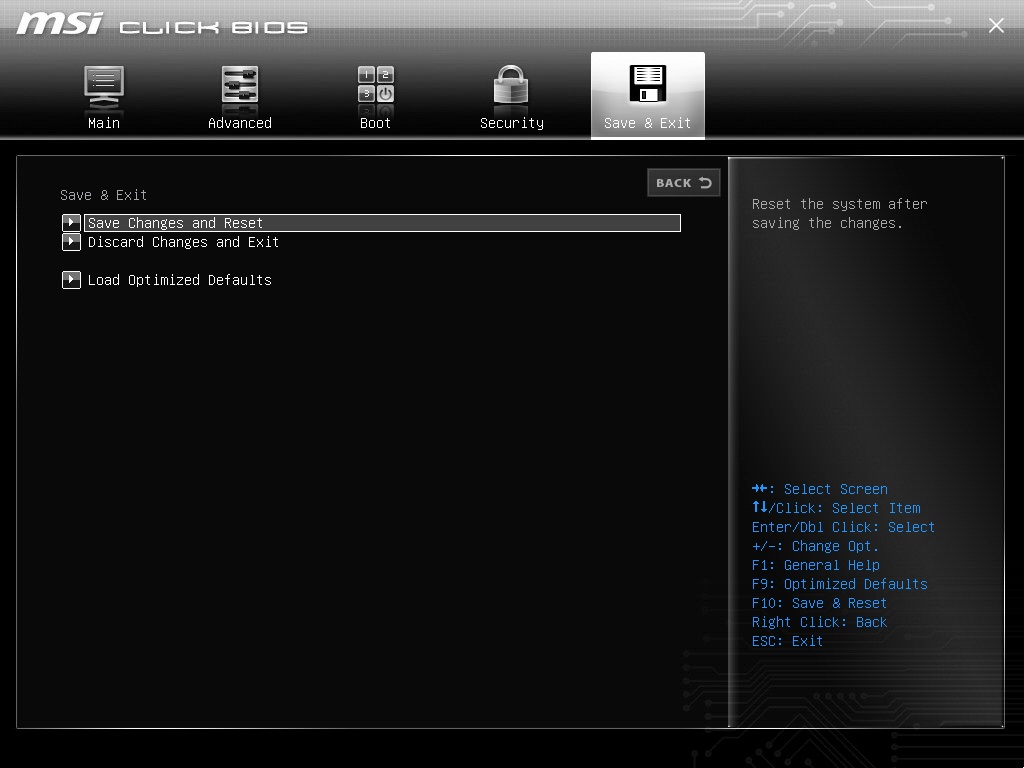Click the Main monitor icon
Image resolution: width=1024 pixels, height=768 pixels.
(x=104, y=86)
